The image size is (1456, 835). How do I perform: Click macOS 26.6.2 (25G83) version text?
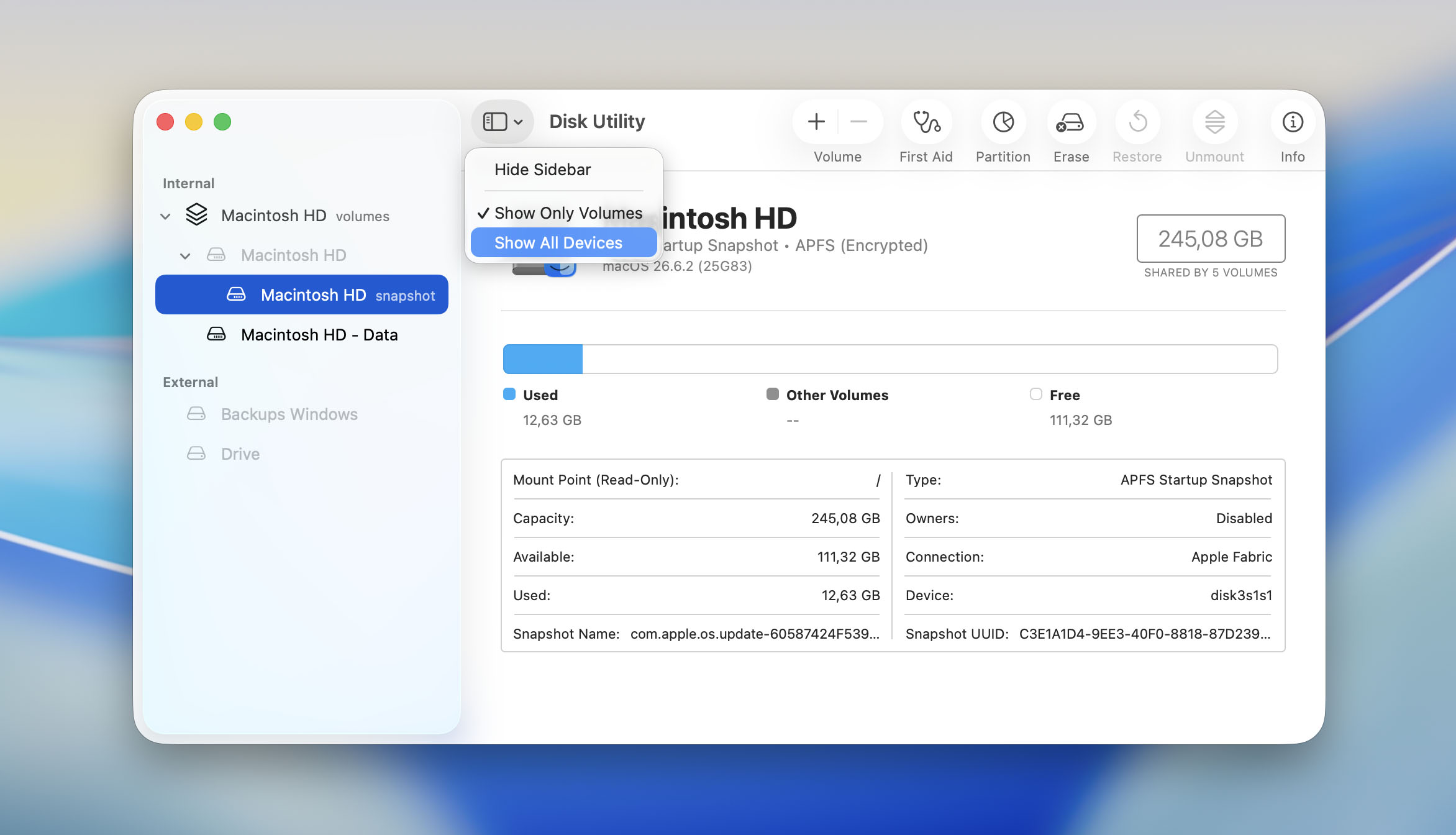click(677, 266)
